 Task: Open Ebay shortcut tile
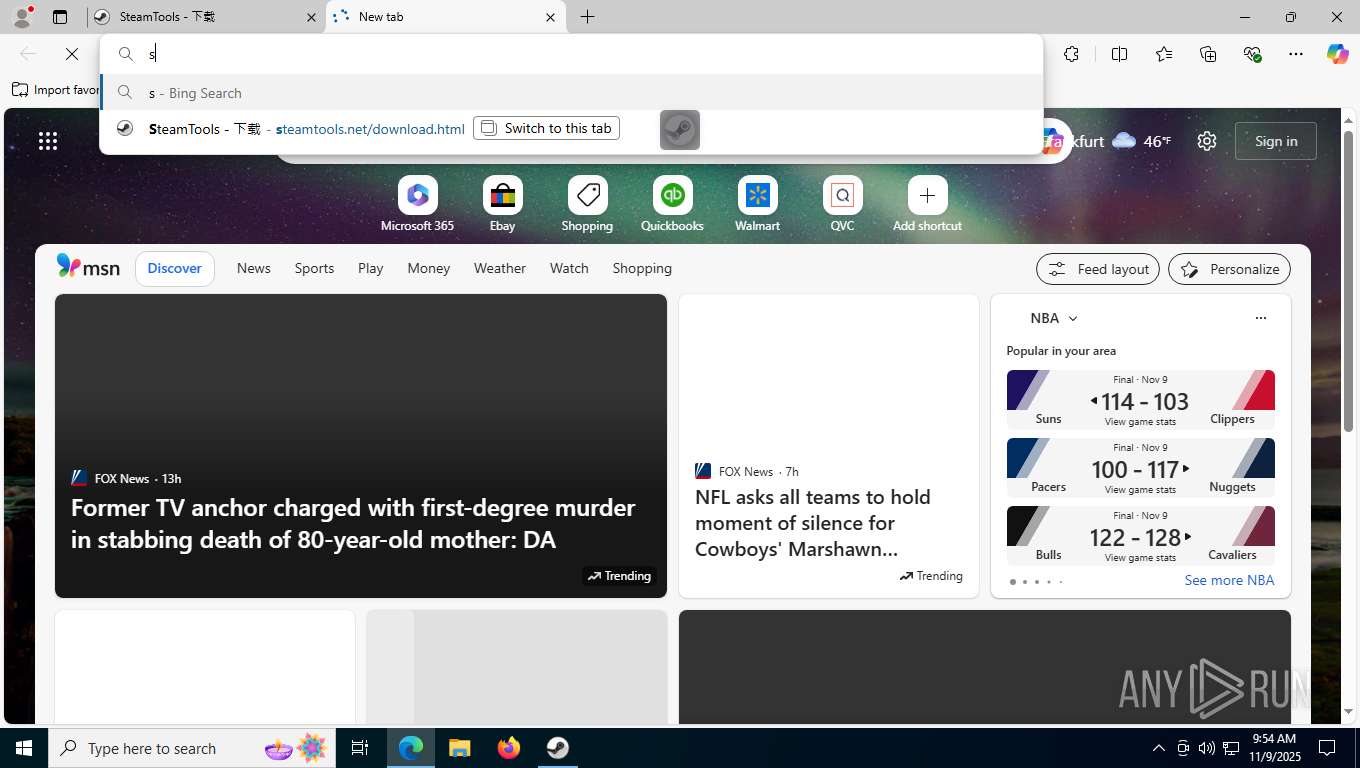pos(502,205)
